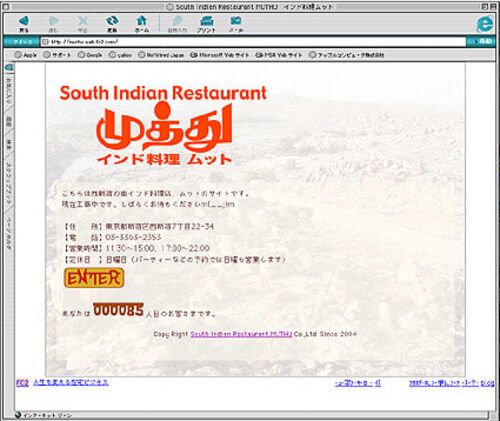Click the phone number 03-5363-2353 line
This screenshot has width=500, height=421.
(113, 237)
